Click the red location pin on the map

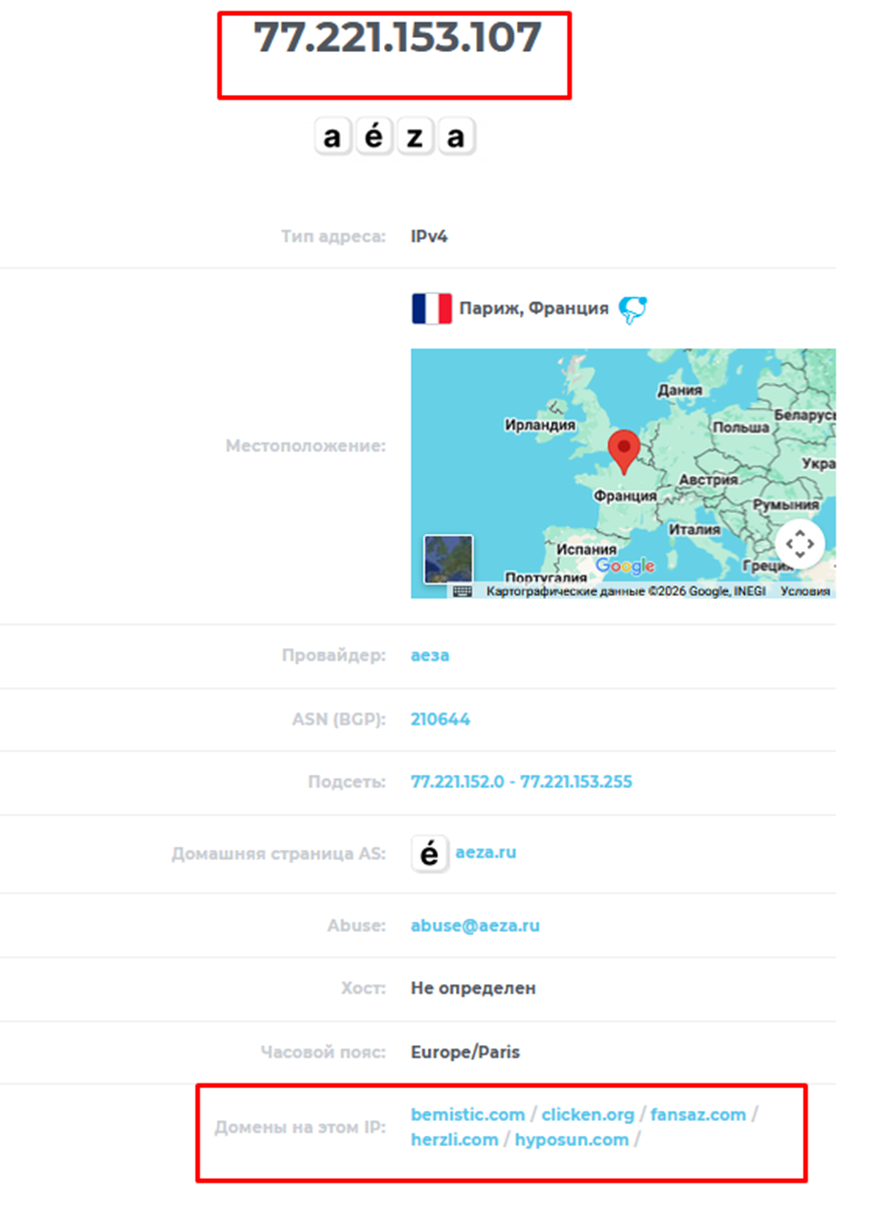coord(624,452)
